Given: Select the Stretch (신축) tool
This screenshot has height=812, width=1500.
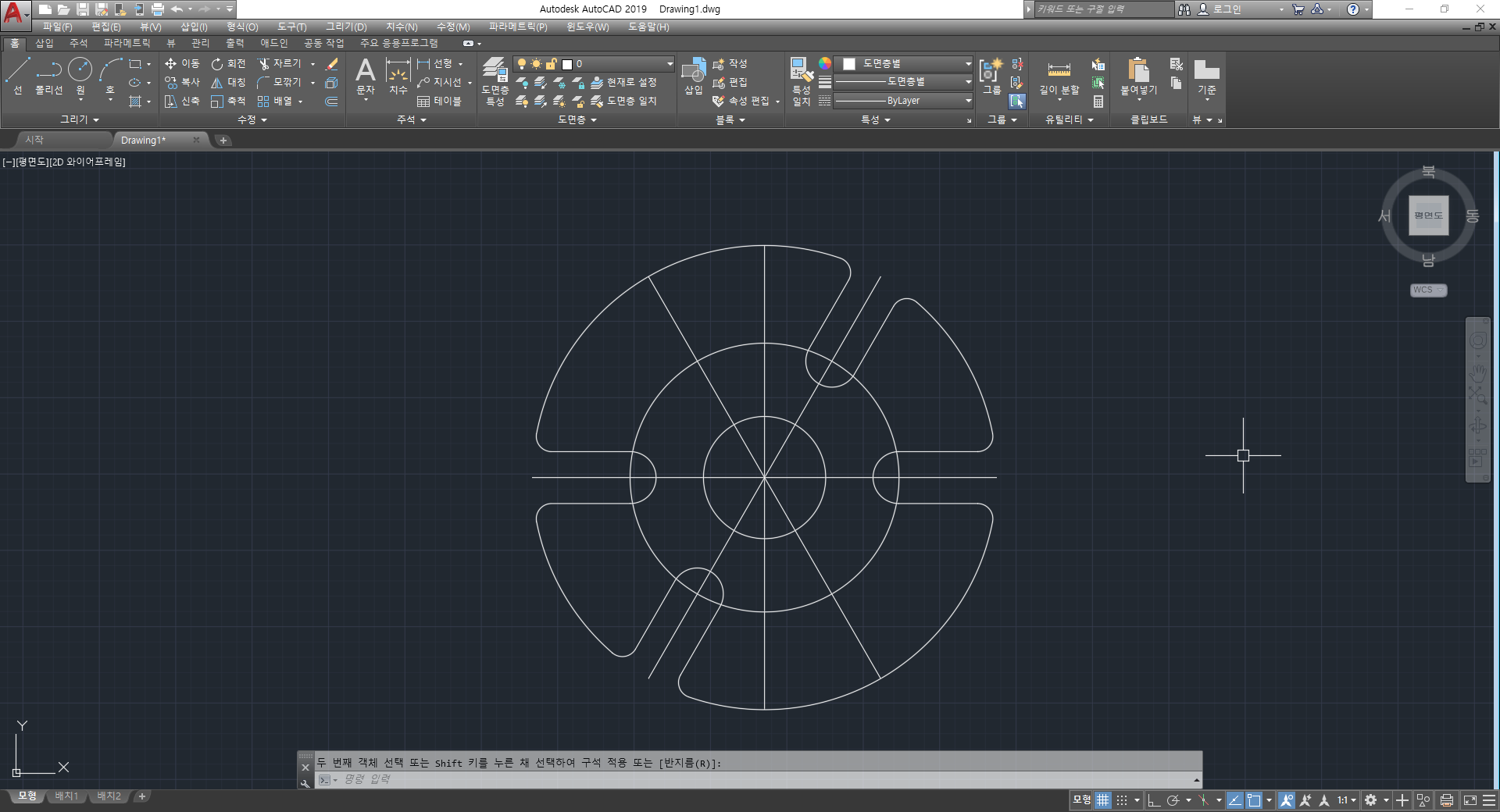Looking at the screenshot, I should (182, 101).
